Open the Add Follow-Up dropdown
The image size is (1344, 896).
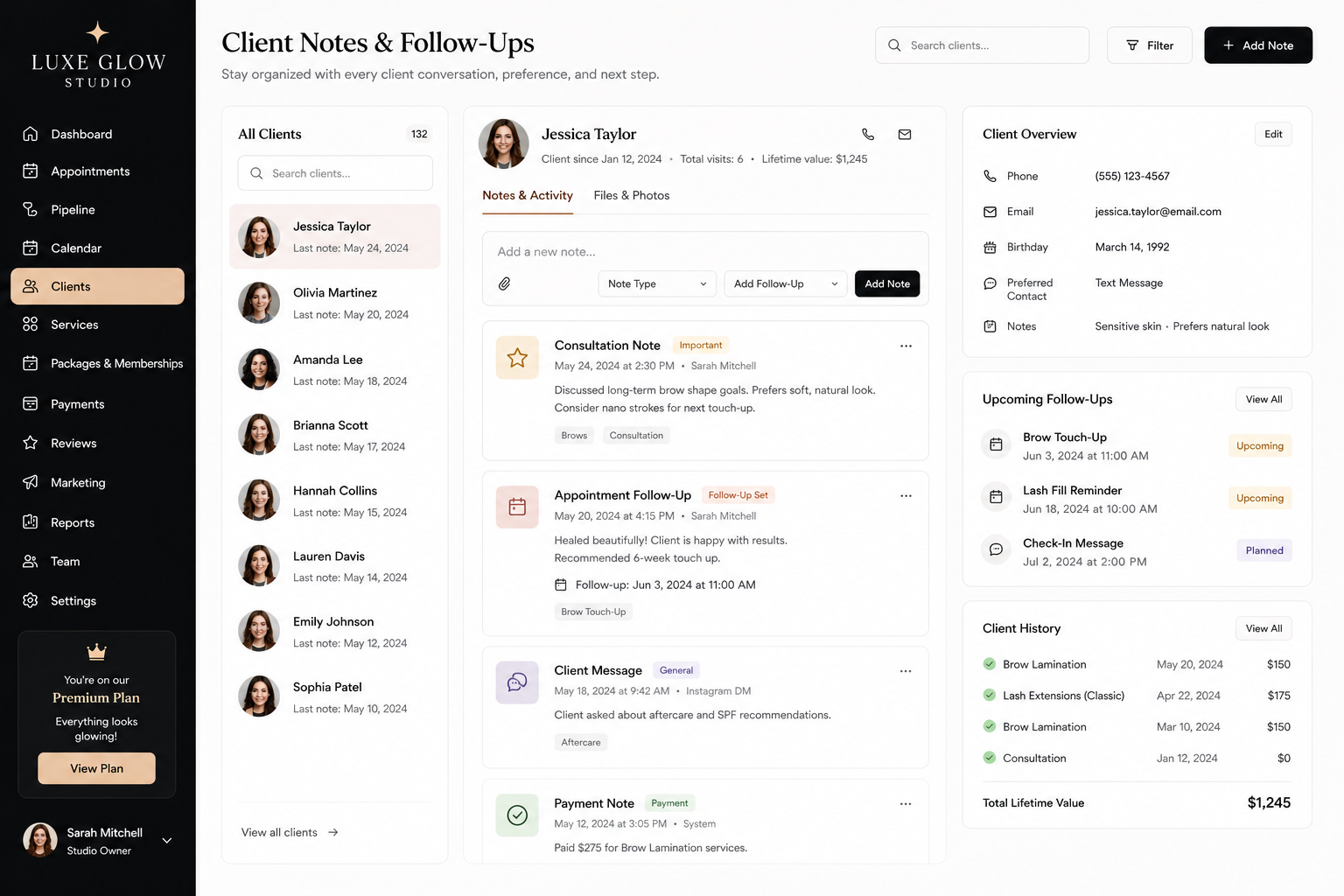click(786, 283)
